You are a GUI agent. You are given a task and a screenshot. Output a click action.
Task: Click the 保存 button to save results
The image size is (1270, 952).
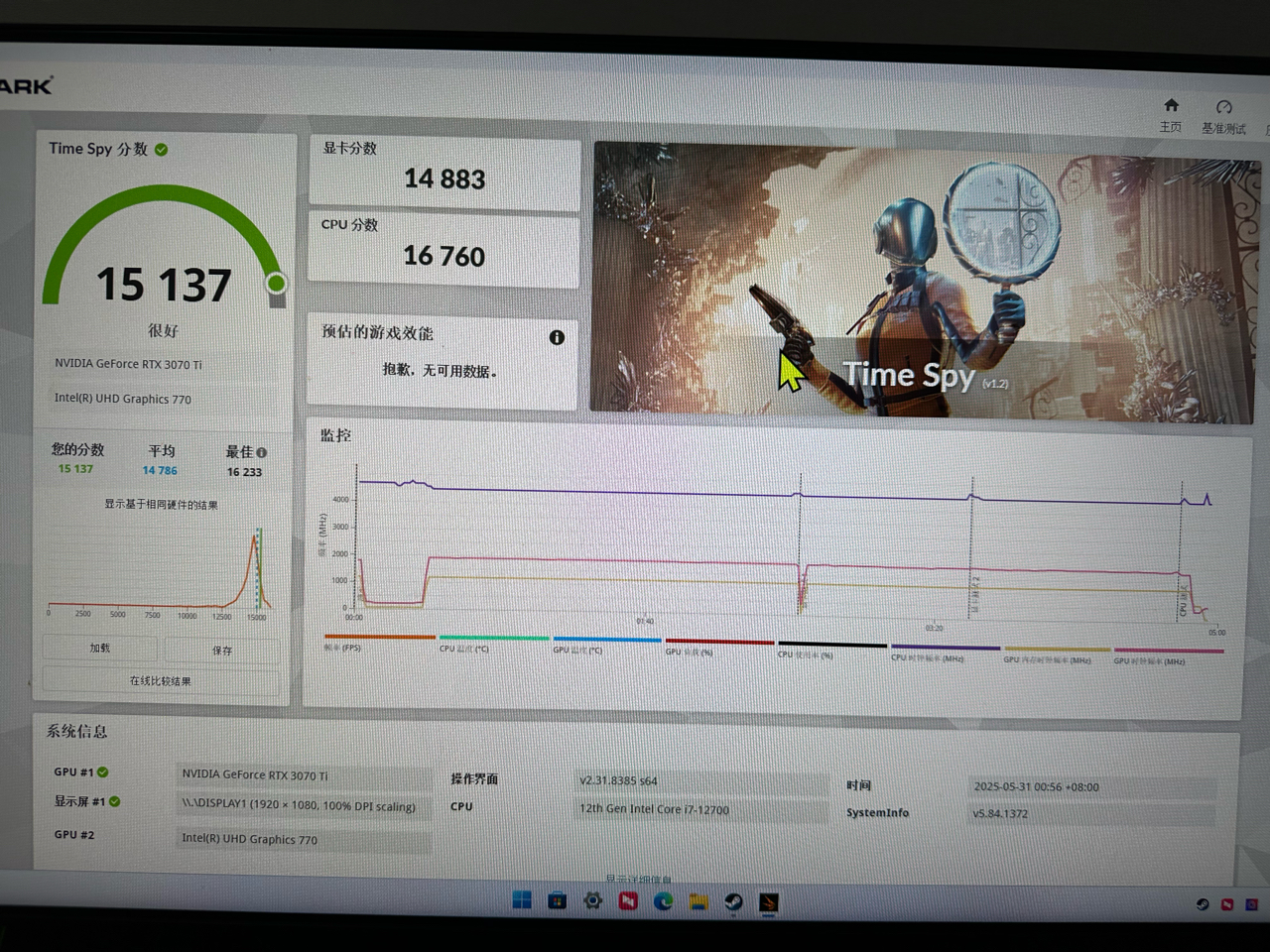(221, 650)
